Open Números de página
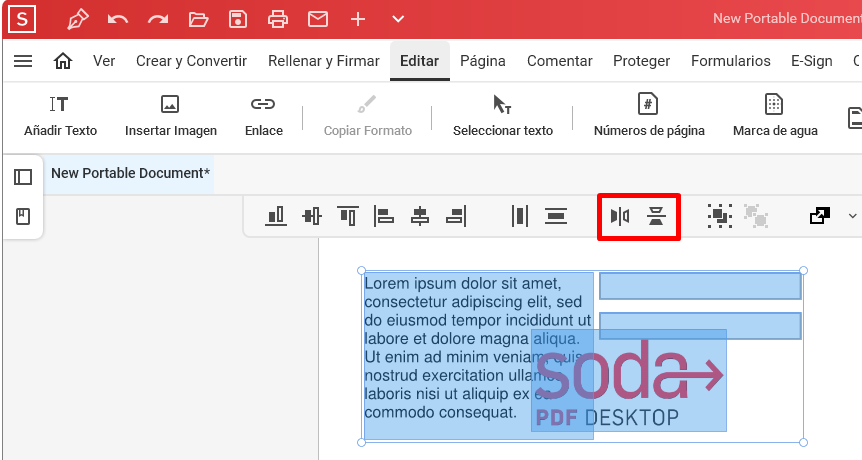The height and width of the screenshot is (460, 862). (649, 116)
